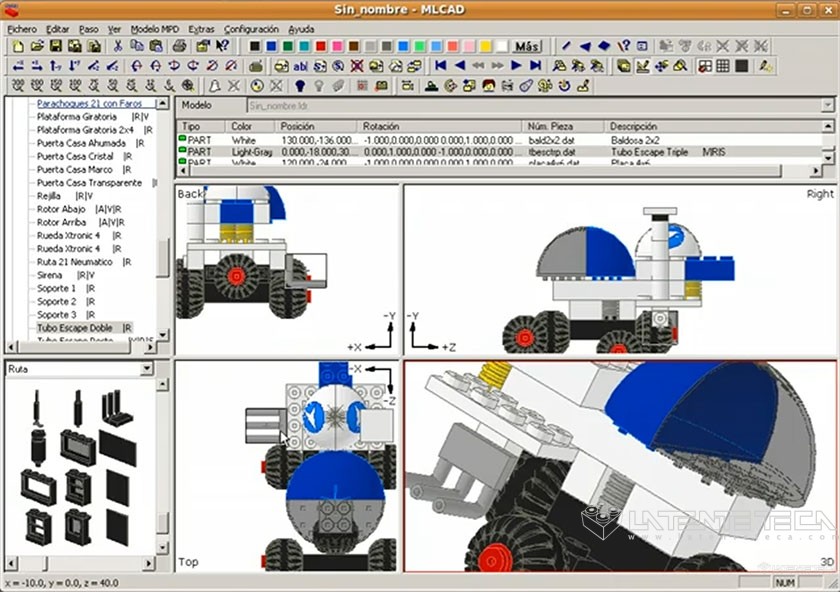The image size is (840, 592).
Task: Jump to last step with forward-end icon
Action: (x=536, y=66)
